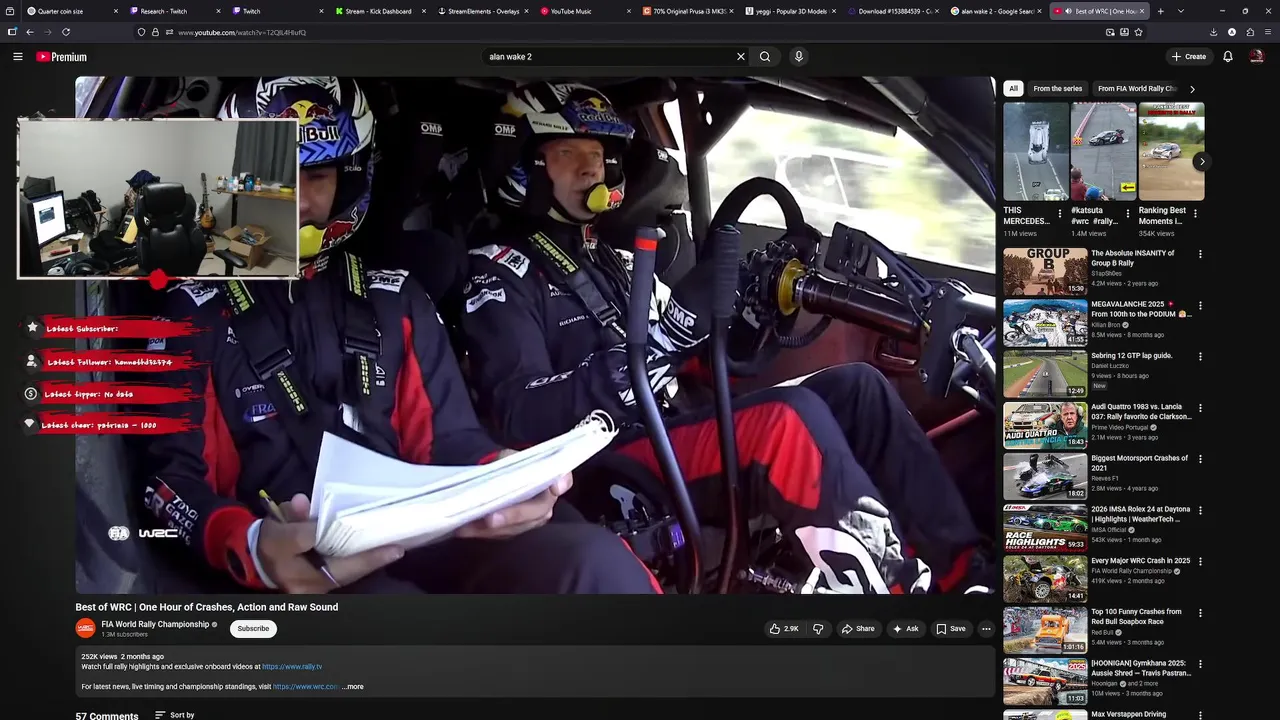Open options for Audi Quattro 1983 vs. Lancia video

1200,408
